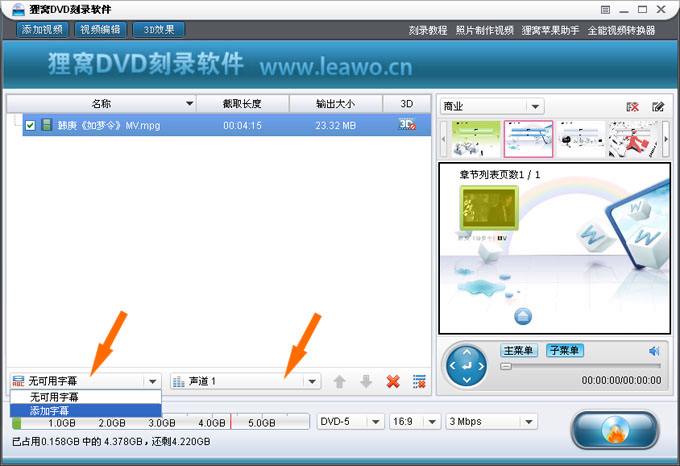The height and width of the screenshot is (466, 680).
Task: Click the delete template icon with red X
Action: point(632,107)
